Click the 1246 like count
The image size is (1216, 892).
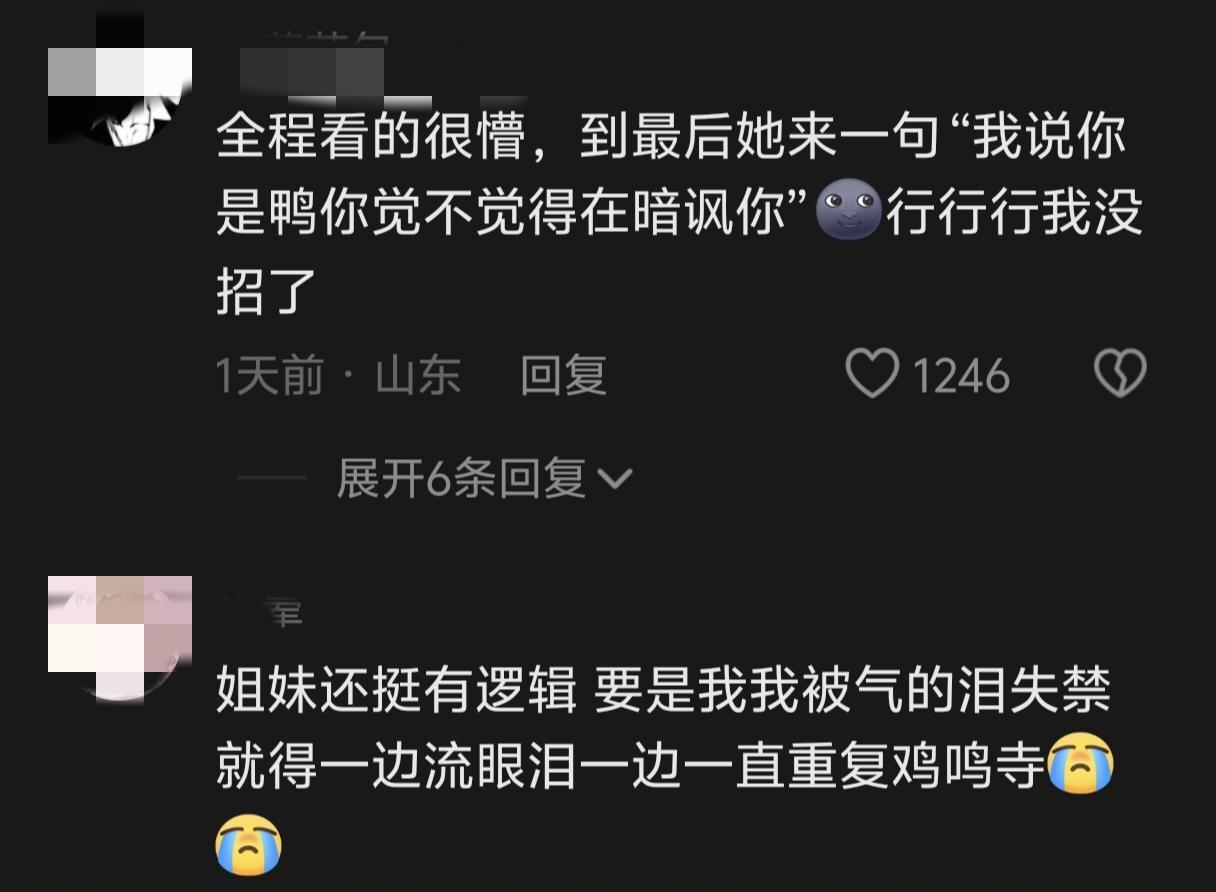point(961,377)
